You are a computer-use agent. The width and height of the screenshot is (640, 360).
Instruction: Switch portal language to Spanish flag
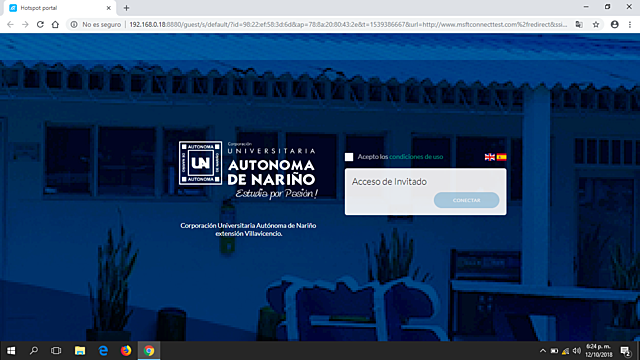pos(502,157)
